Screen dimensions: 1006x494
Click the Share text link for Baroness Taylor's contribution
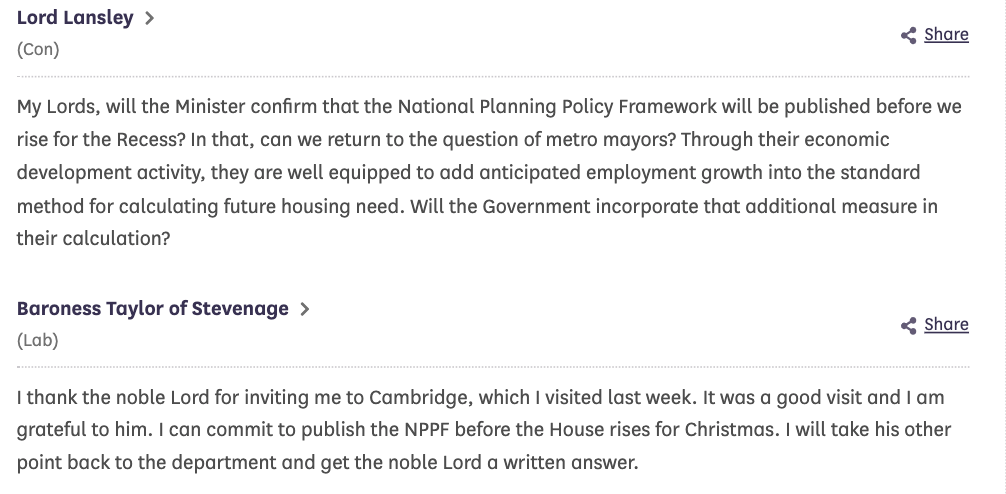[946, 325]
